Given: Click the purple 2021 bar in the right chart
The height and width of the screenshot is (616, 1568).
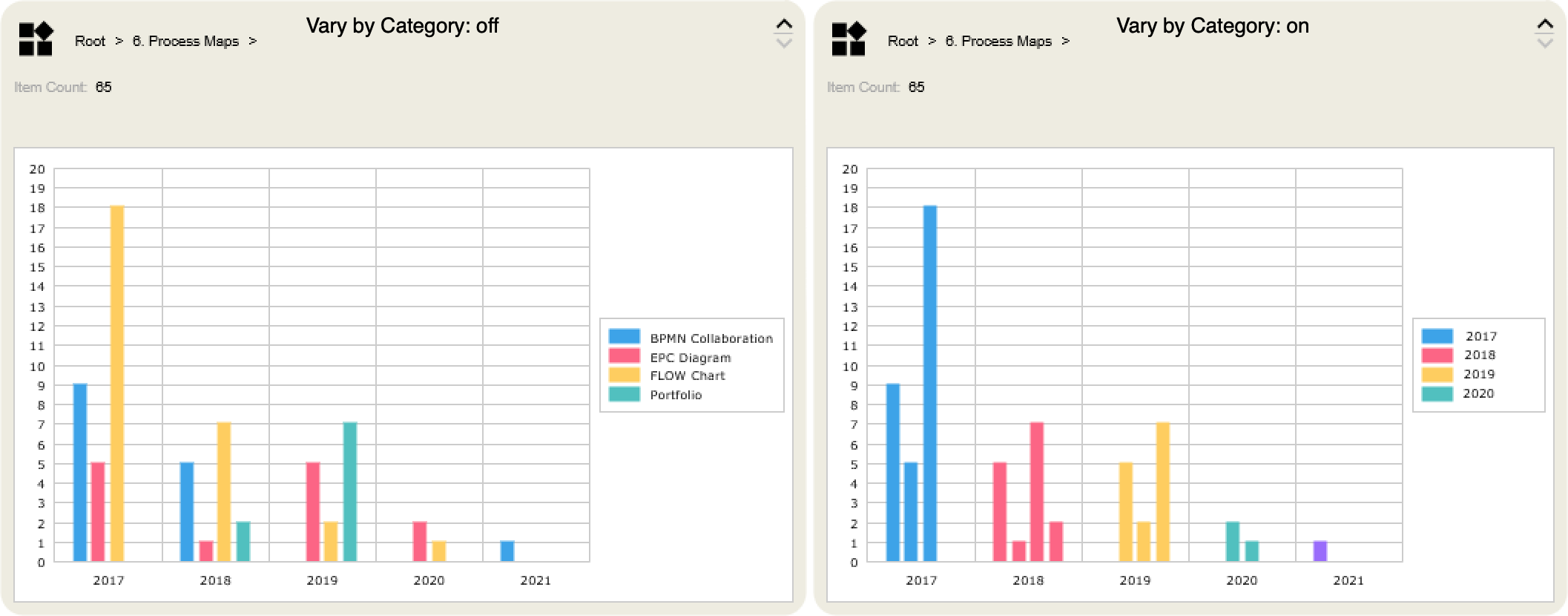Looking at the screenshot, I should tap(1320, 551).
